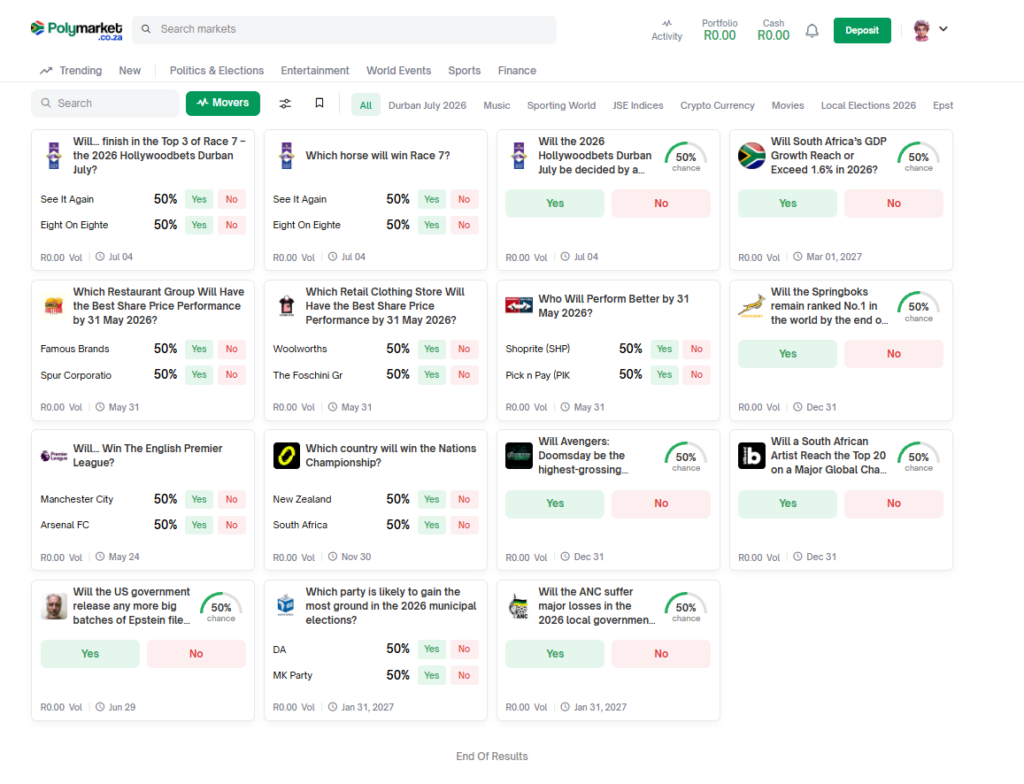
Task: Click the Polymarket logo
Action: click(76, 30)
